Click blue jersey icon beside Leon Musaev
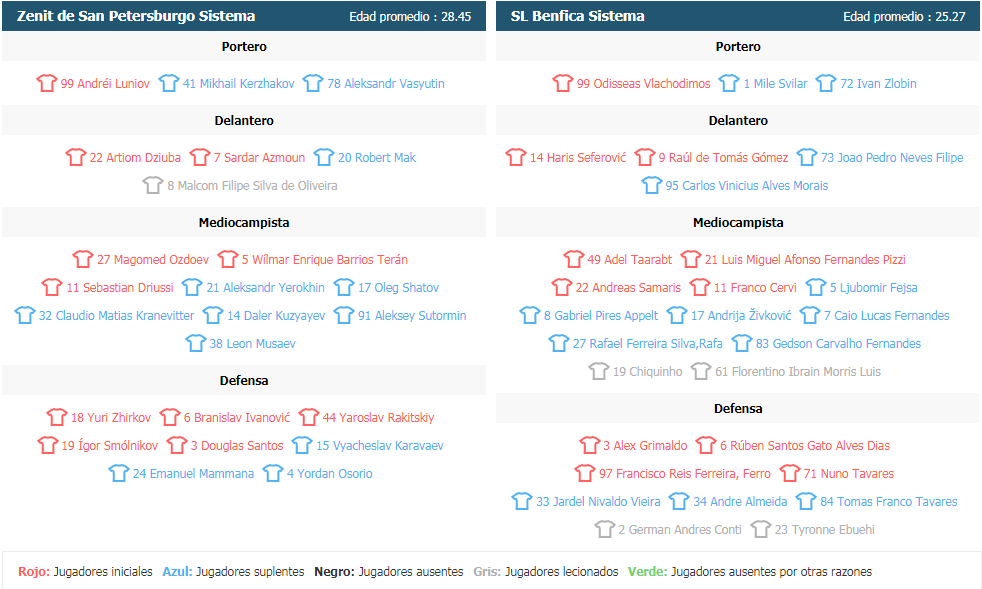This screenshot has width=982, height=589. [x=195, y=343]
